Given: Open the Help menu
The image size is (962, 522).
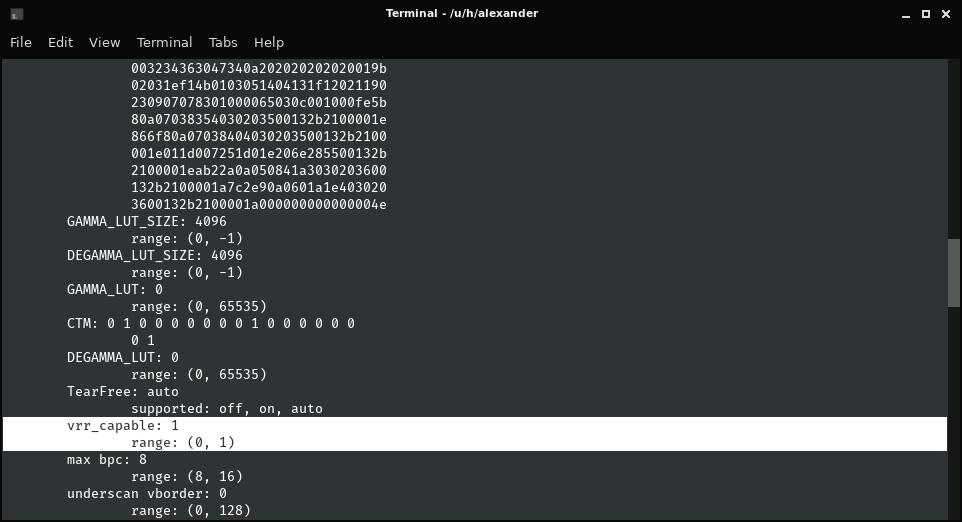Looking at the screenshot, I should 269,42.
